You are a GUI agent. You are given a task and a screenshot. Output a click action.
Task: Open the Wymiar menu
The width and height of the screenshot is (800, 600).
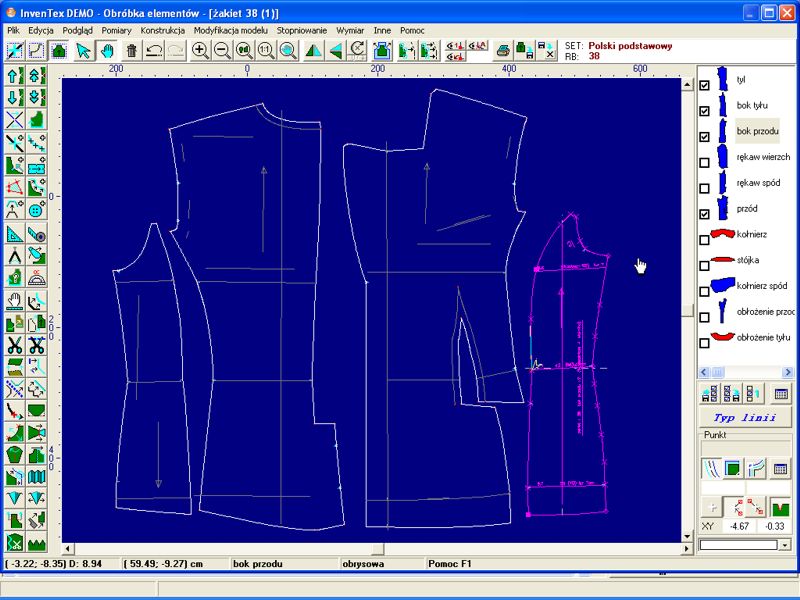[350, 31]
